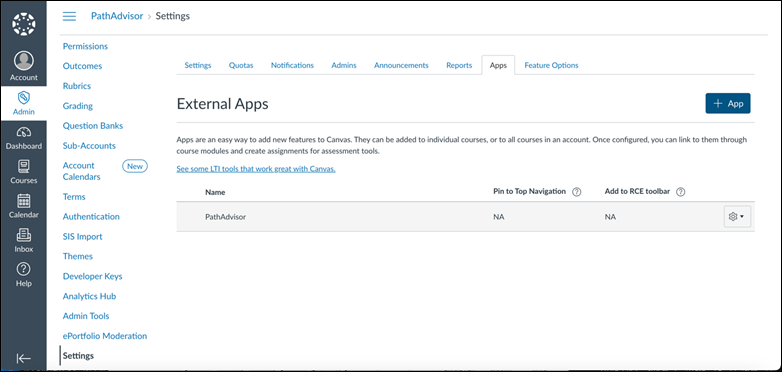Switch to the Notifications tab
Viewport: 782px width, 372px height.
pyautogui.click(x=292, y=65)
